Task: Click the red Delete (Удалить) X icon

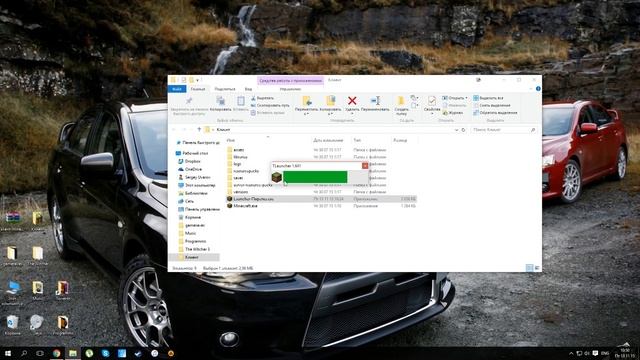Action: (x=352, y=100)
